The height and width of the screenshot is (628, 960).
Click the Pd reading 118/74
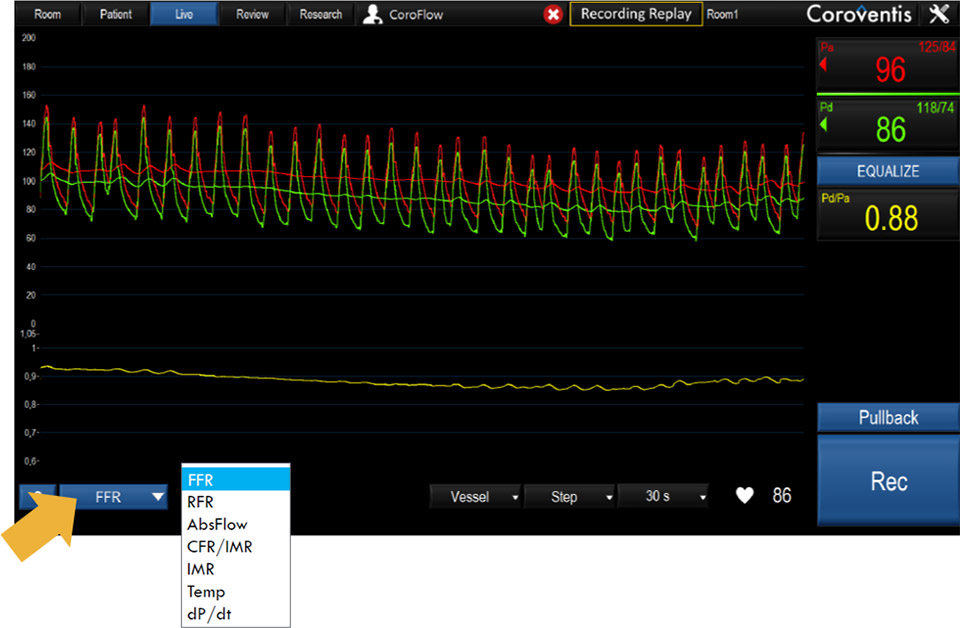coord(935,108)
